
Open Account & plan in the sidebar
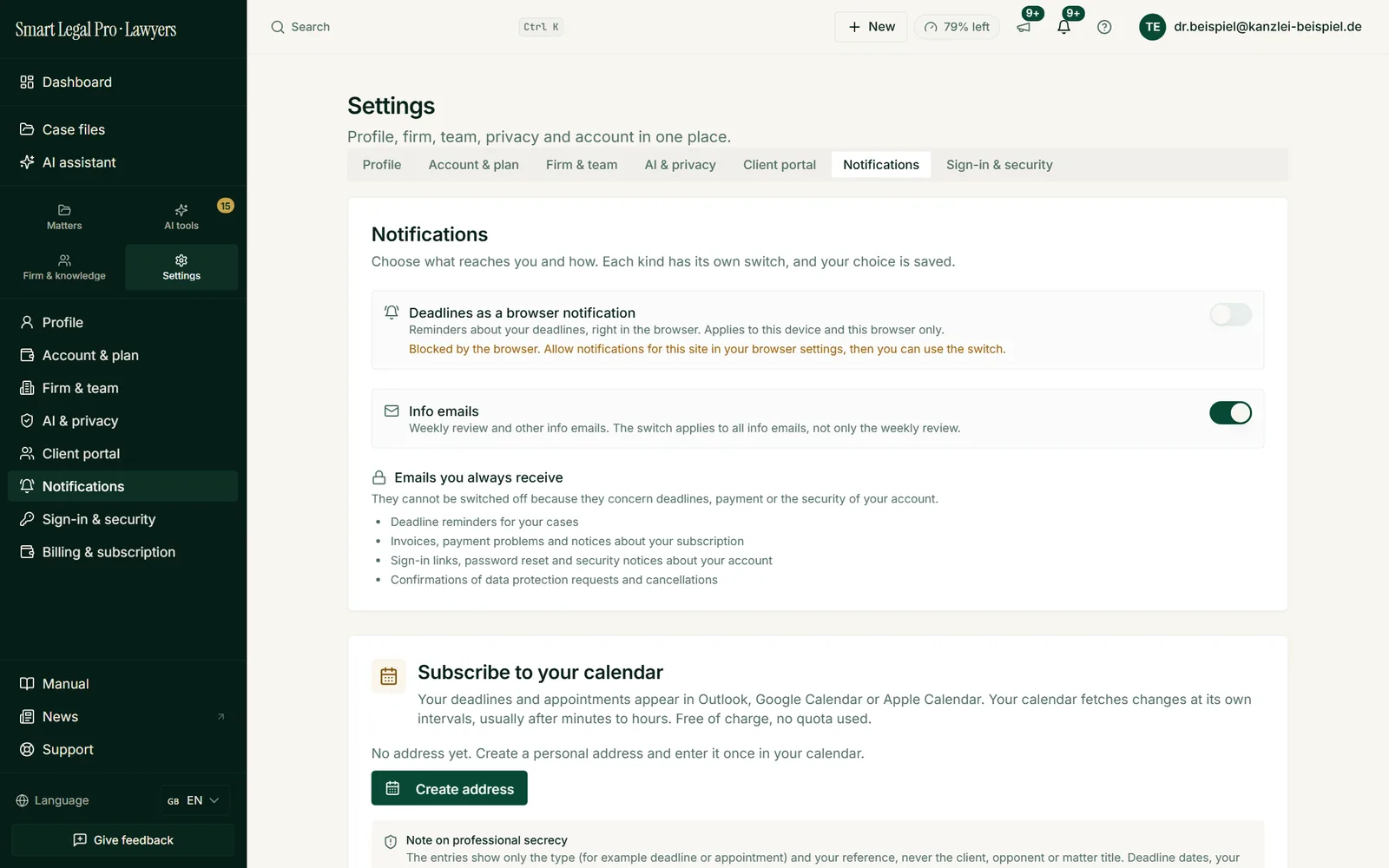123,355
